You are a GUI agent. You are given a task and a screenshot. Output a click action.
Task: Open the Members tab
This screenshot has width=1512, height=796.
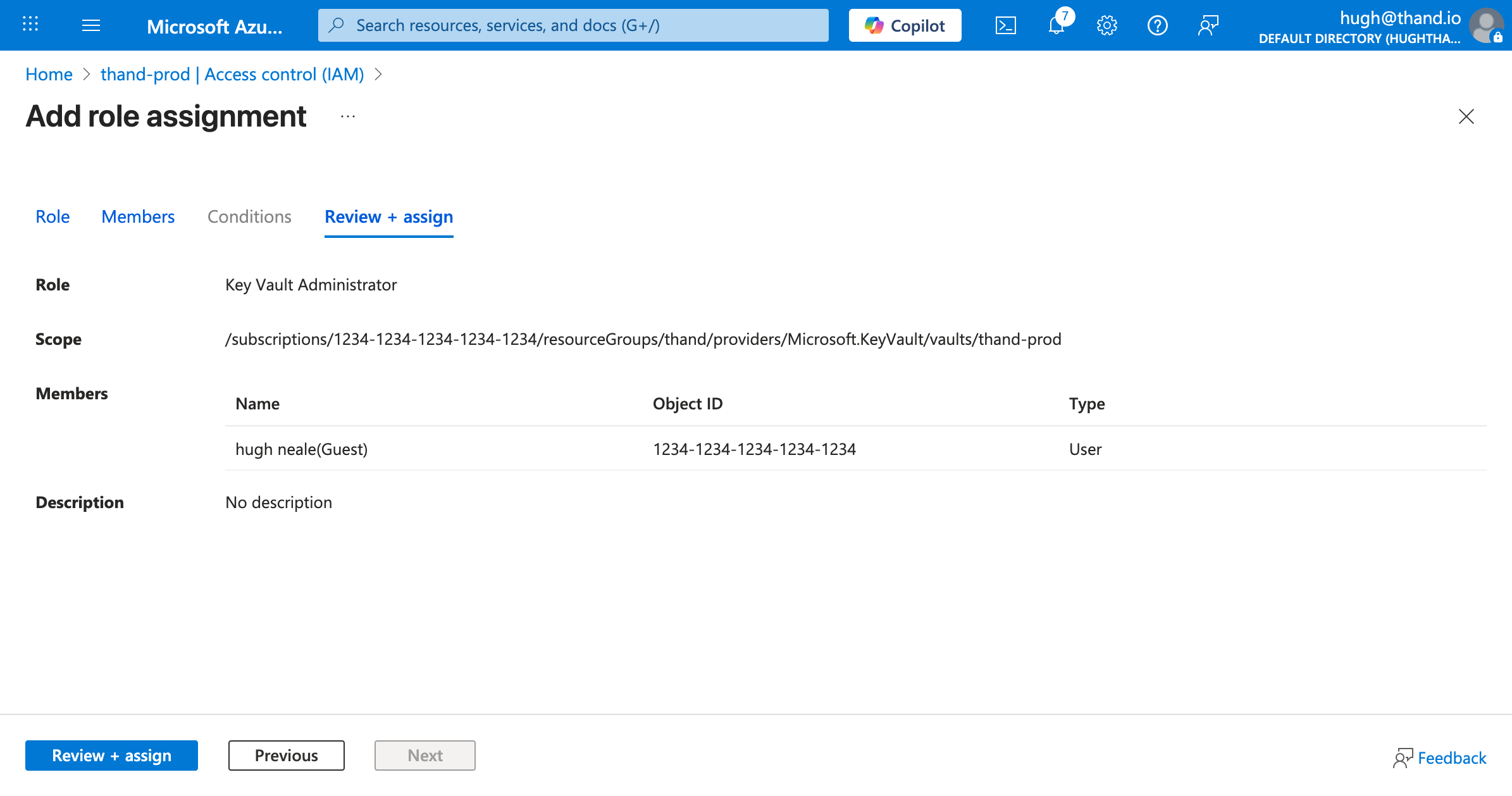[137, 216]
